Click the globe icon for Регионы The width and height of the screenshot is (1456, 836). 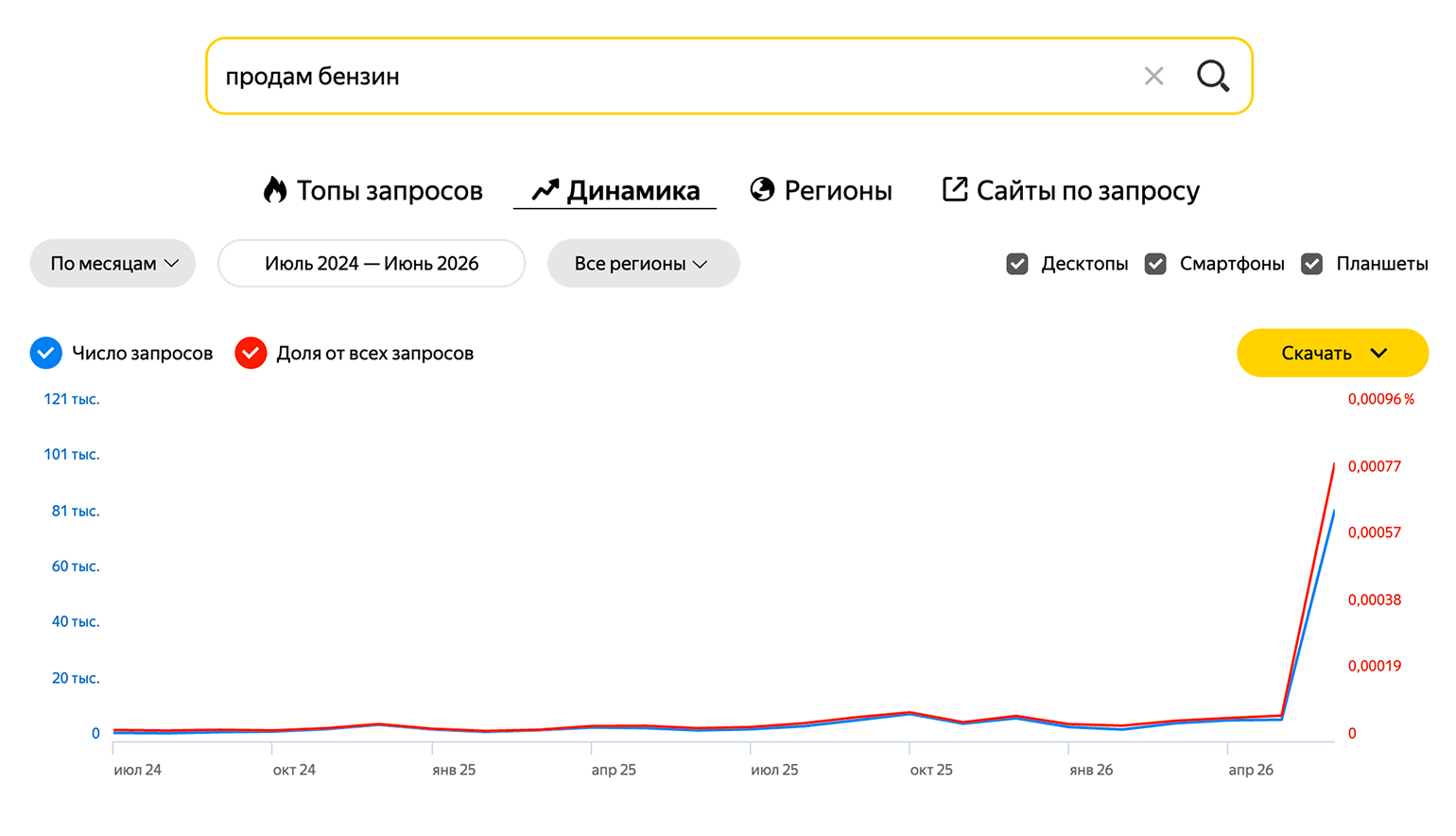(x=762, y=190)
